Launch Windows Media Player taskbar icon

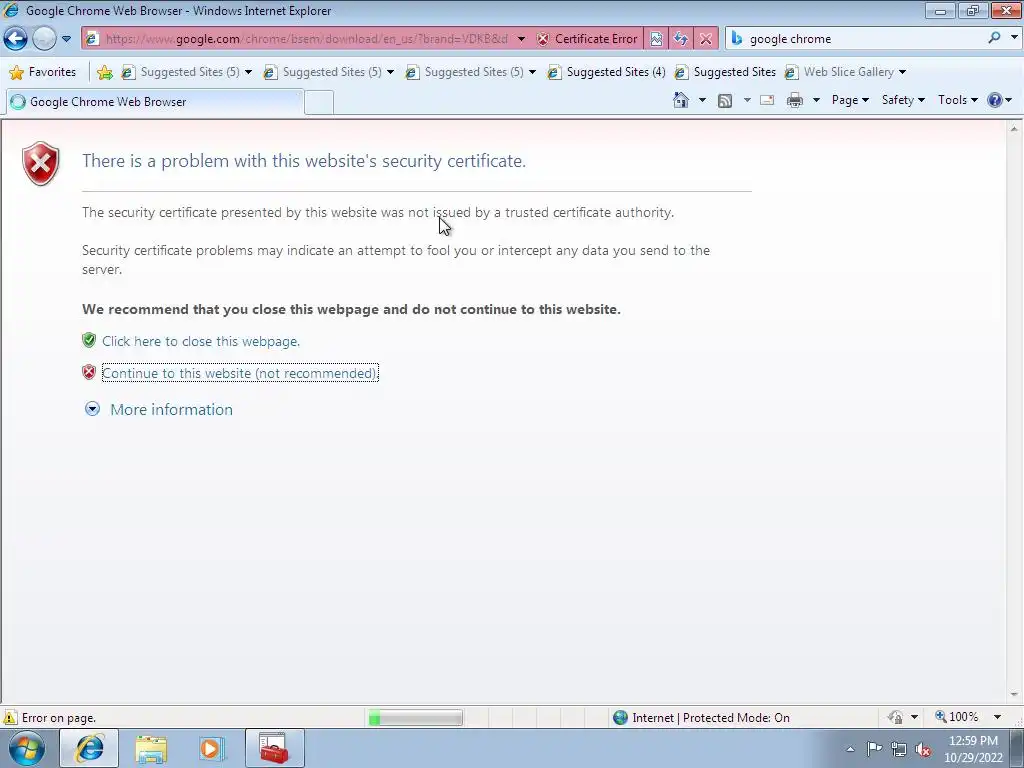212,748
